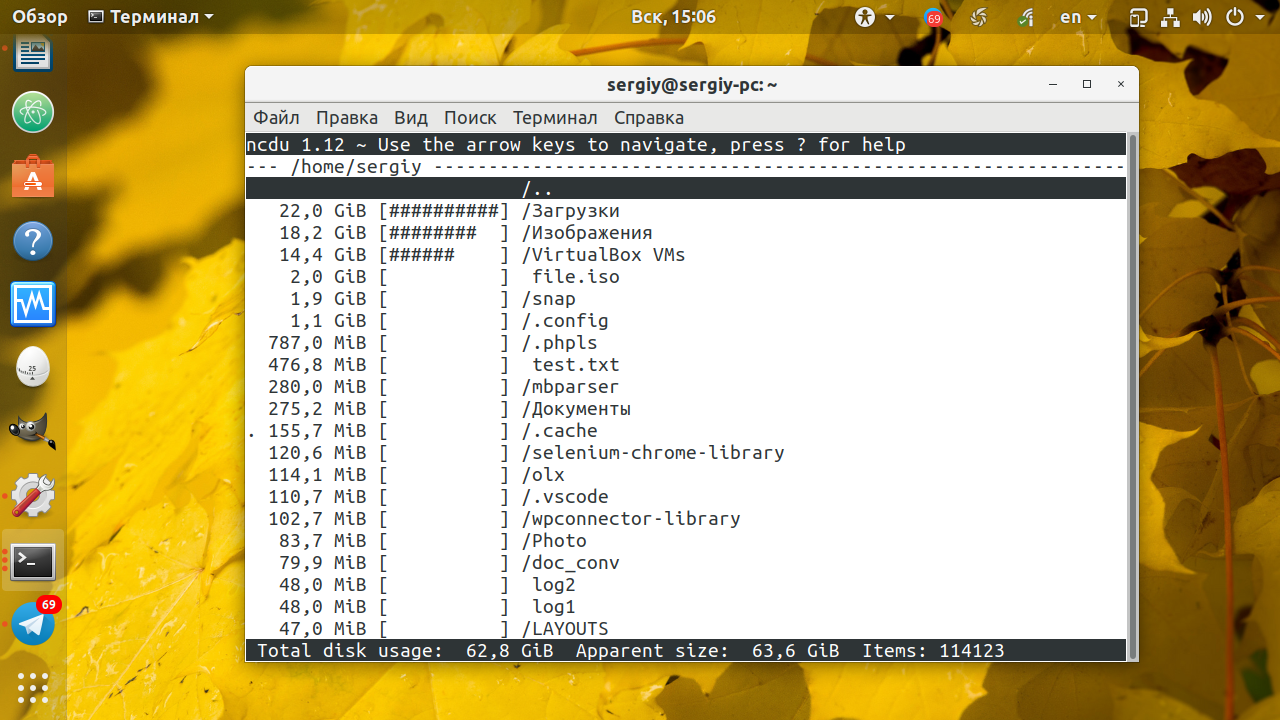Open the Файл menu
This screenshot has width=1280, height=720.
276,118
